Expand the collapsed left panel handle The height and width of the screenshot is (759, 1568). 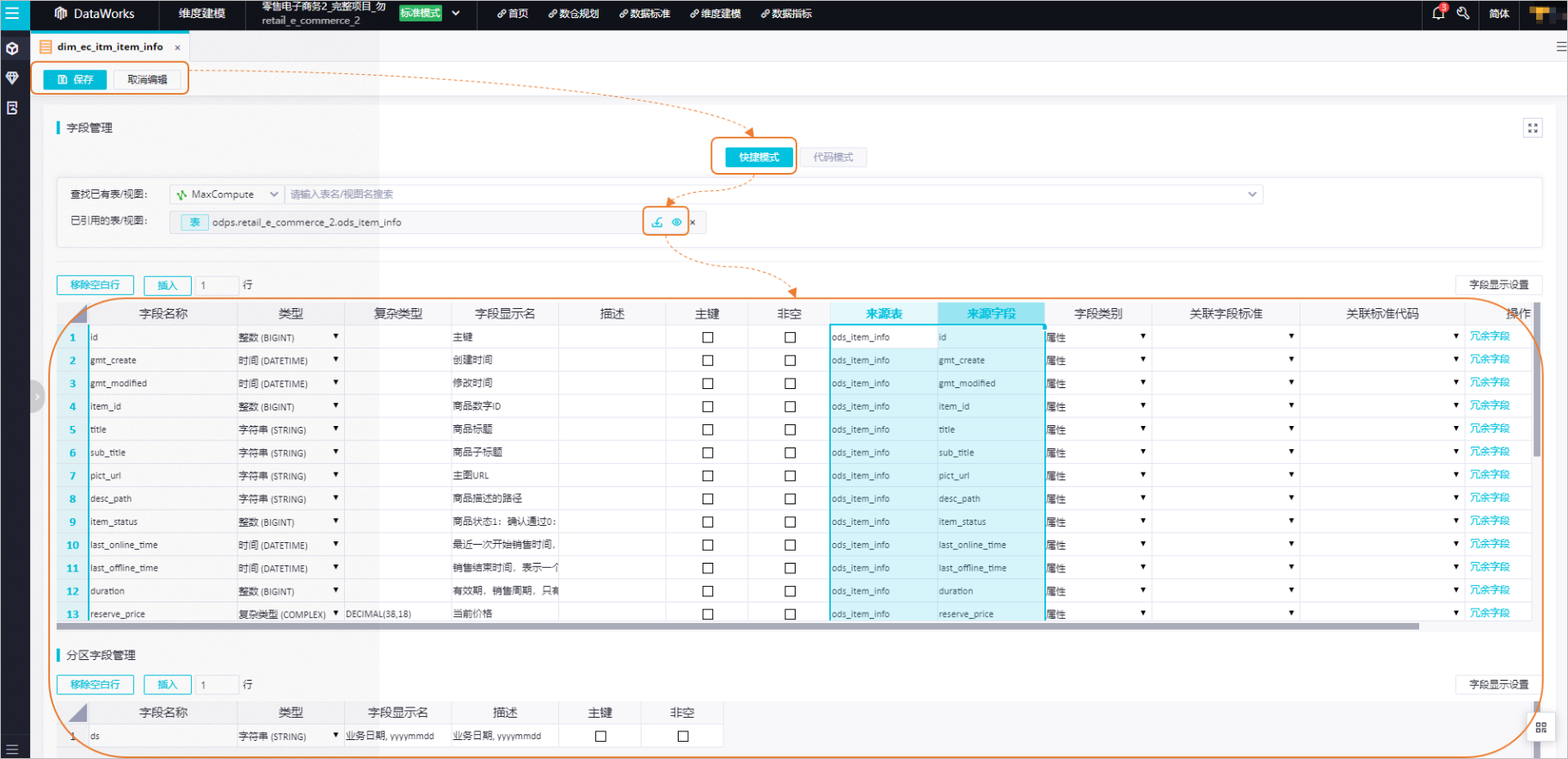(36, 397)
